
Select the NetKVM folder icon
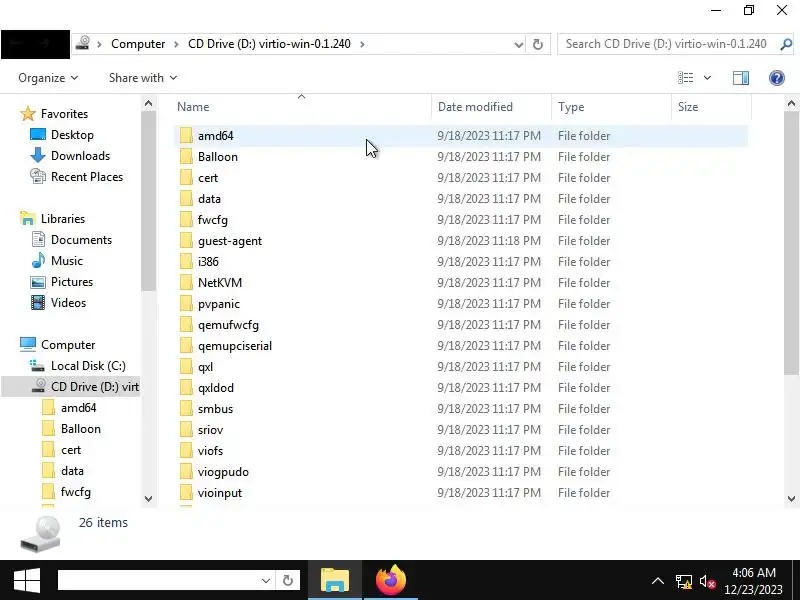click(x=186, y=283)
